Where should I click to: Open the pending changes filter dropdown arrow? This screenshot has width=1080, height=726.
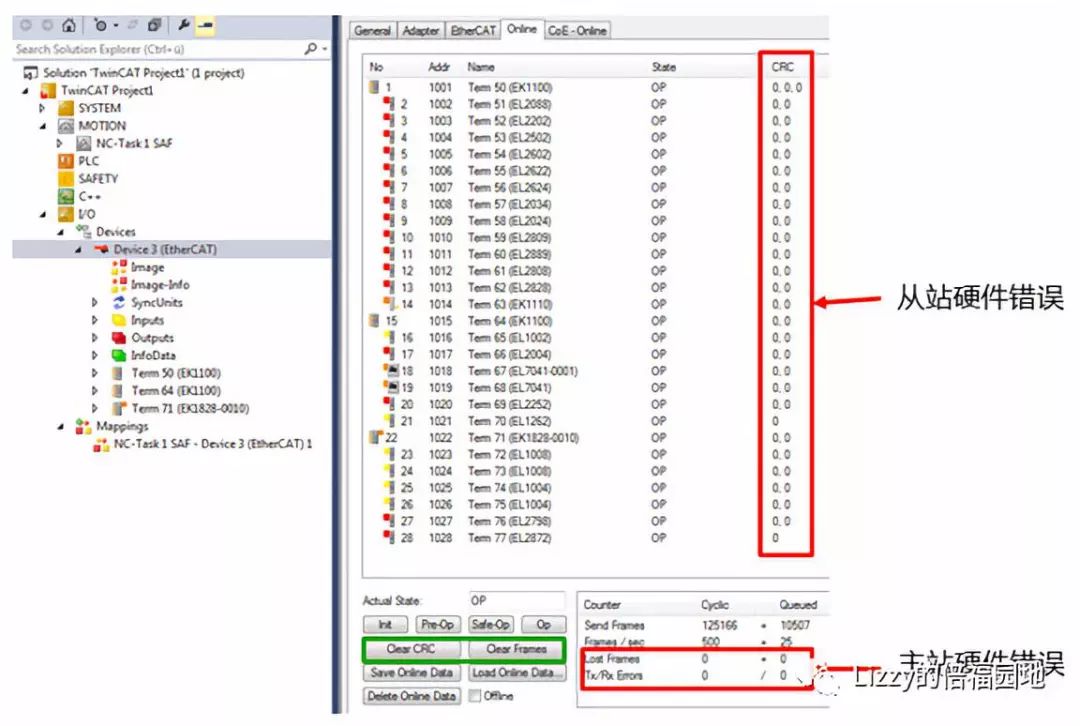coord(116,26)
